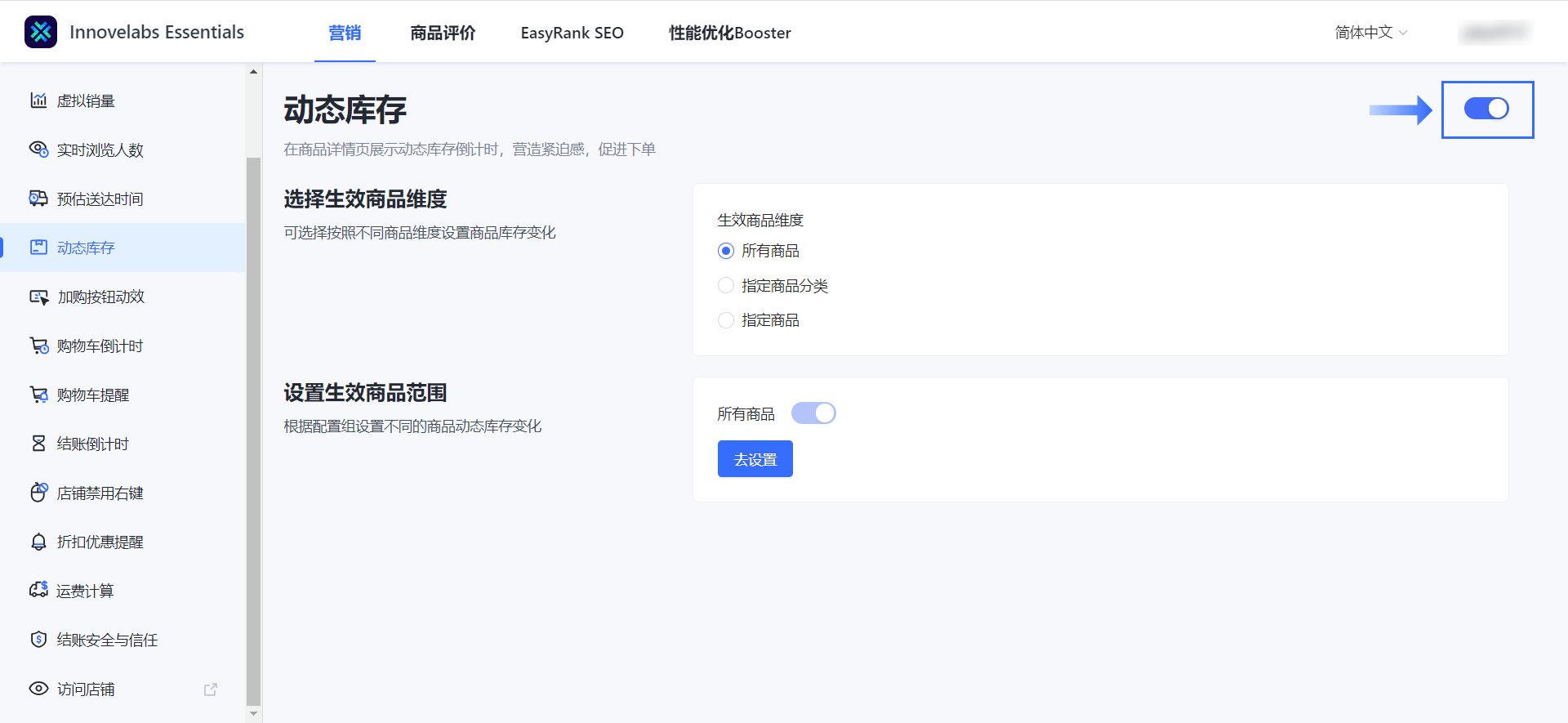Open 预估送达时间 truck icon

pos(38,199)
